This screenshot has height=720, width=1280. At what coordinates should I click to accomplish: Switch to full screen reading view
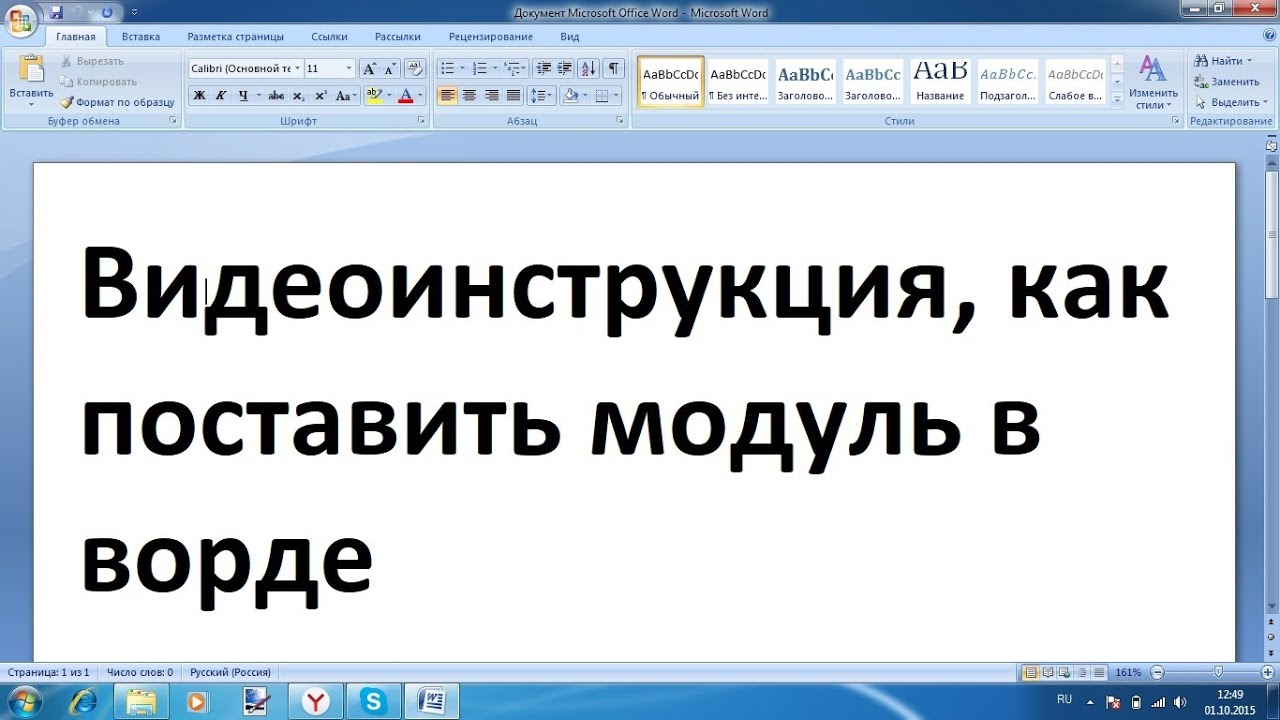coord(1047,673)
